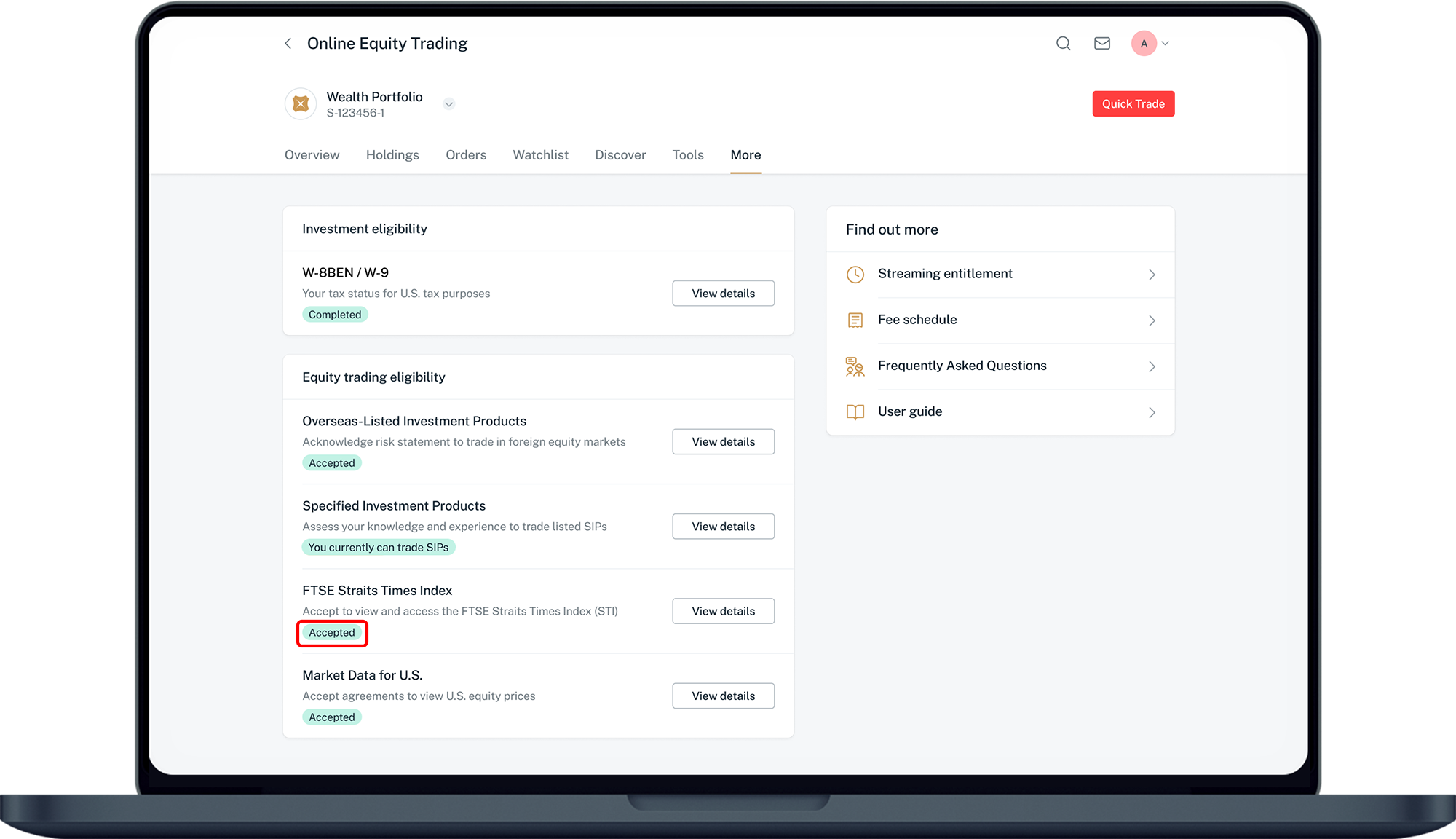Viewport: 1456px width, 839px height.
Task: Click the Wealth Portfolio logo icon
Action: [x=301, y=104]
